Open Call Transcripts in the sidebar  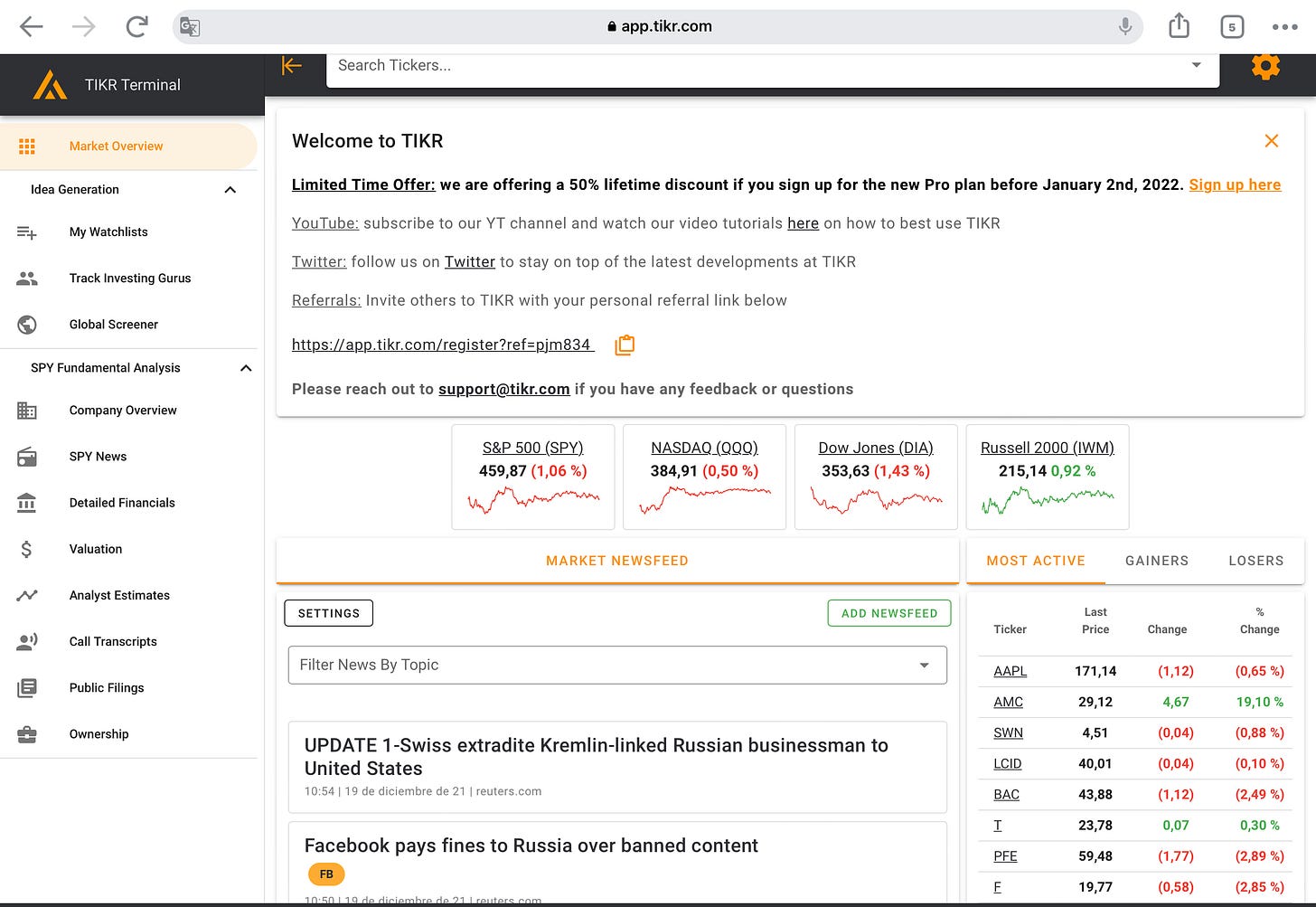pyautogui.click(x=128, y=642)
